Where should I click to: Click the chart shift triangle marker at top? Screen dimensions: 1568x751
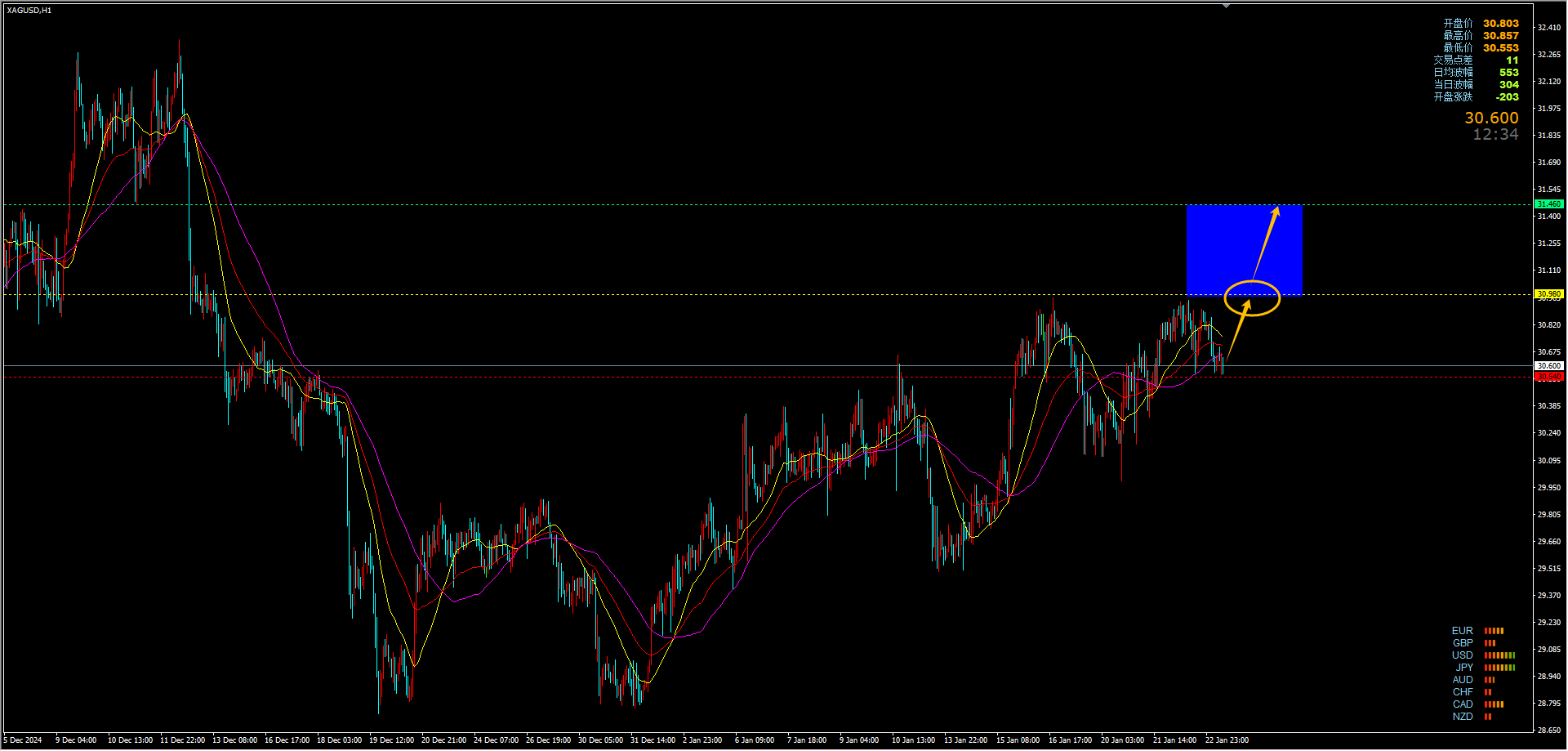(1226, 6)
